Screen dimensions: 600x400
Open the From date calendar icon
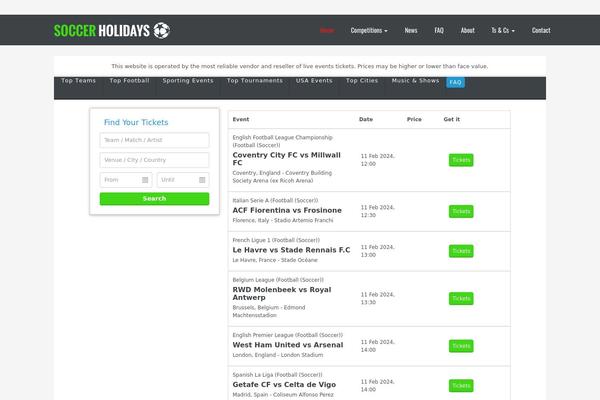tap(145, 180)
